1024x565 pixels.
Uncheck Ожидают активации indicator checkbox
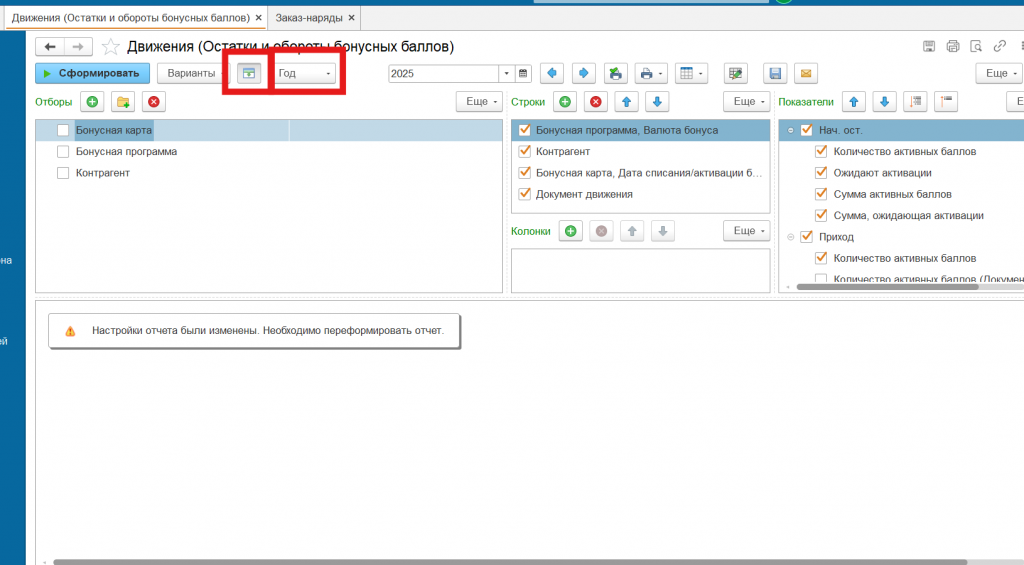tap(821, 173)
